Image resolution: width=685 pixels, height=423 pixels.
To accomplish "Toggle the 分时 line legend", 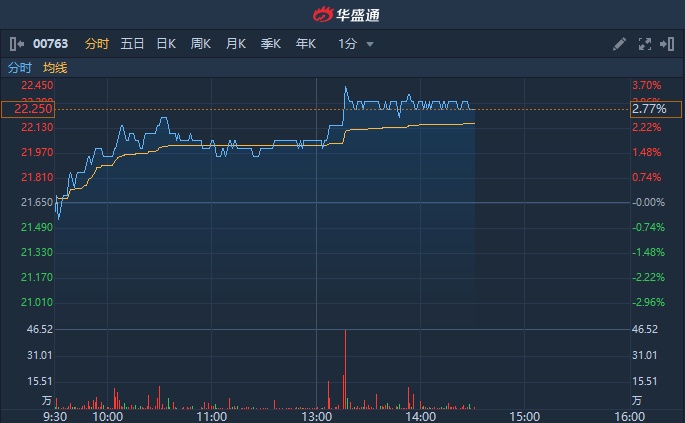I will click(20, 68).
